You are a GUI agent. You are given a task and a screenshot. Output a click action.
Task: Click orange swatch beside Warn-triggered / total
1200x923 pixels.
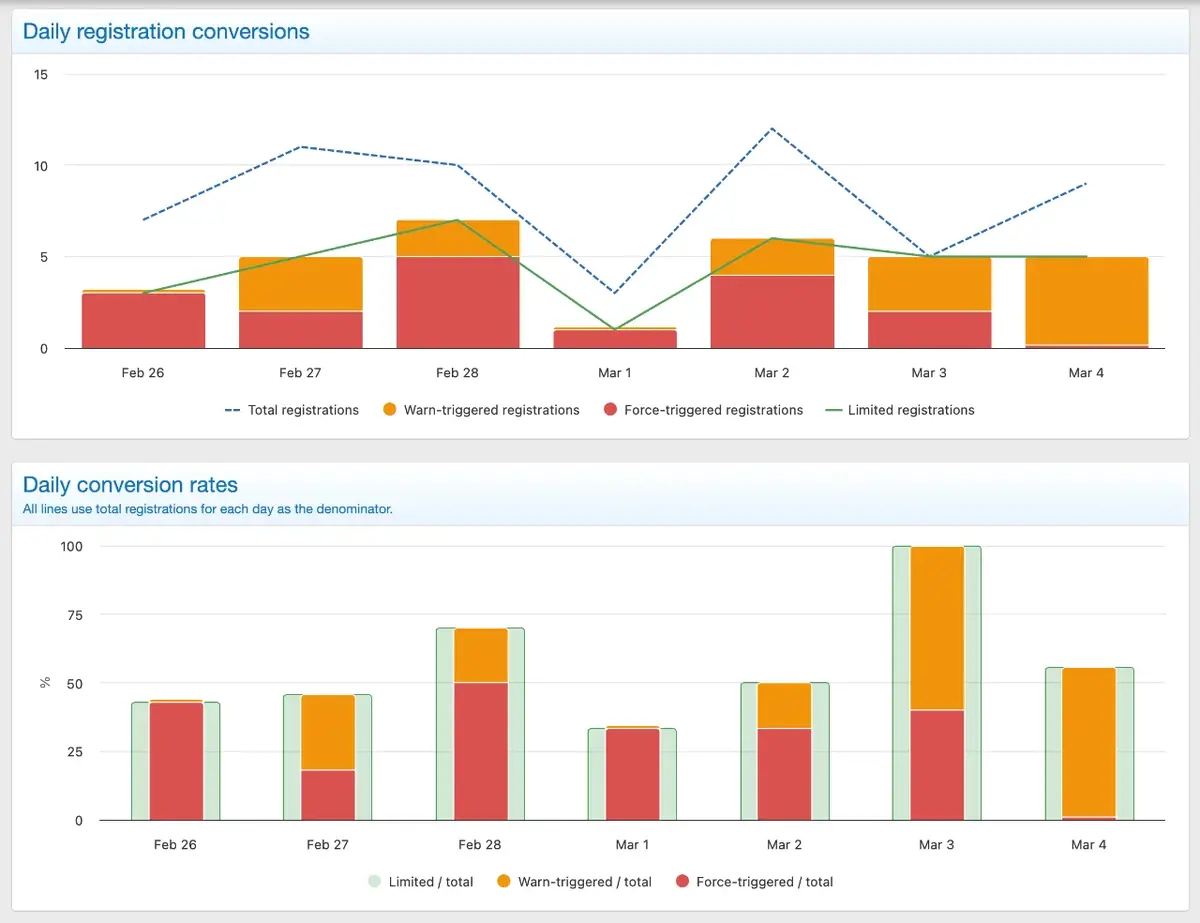click(504, 882)
